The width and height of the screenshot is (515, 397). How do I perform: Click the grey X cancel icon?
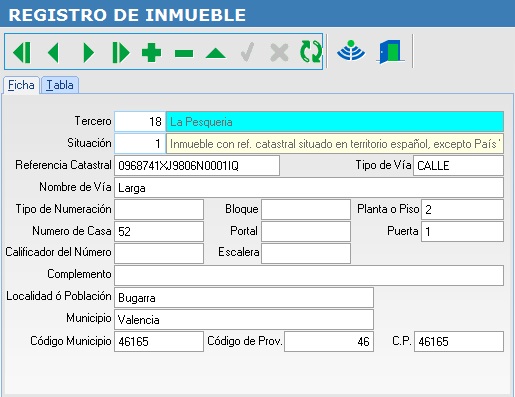[x=279, y=52]
